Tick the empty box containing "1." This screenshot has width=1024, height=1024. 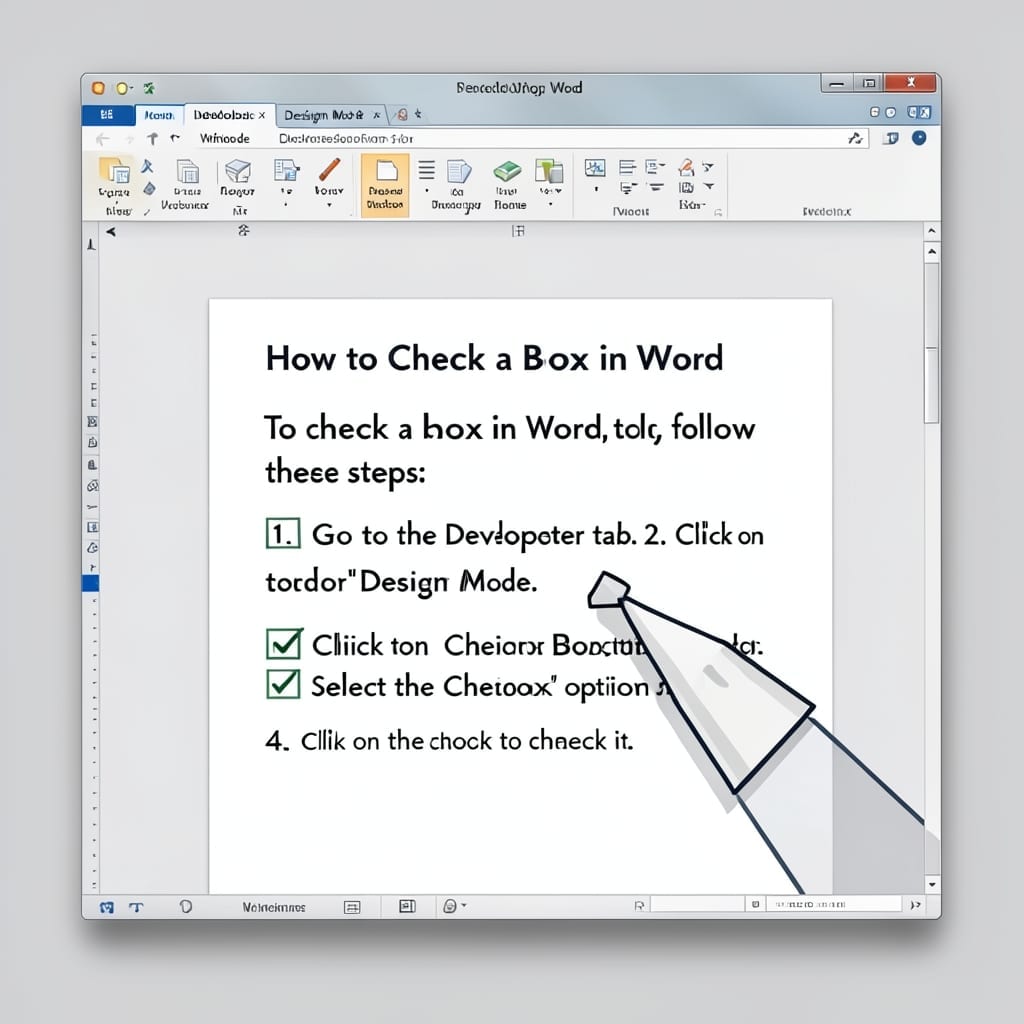click(x=283, y=534)
